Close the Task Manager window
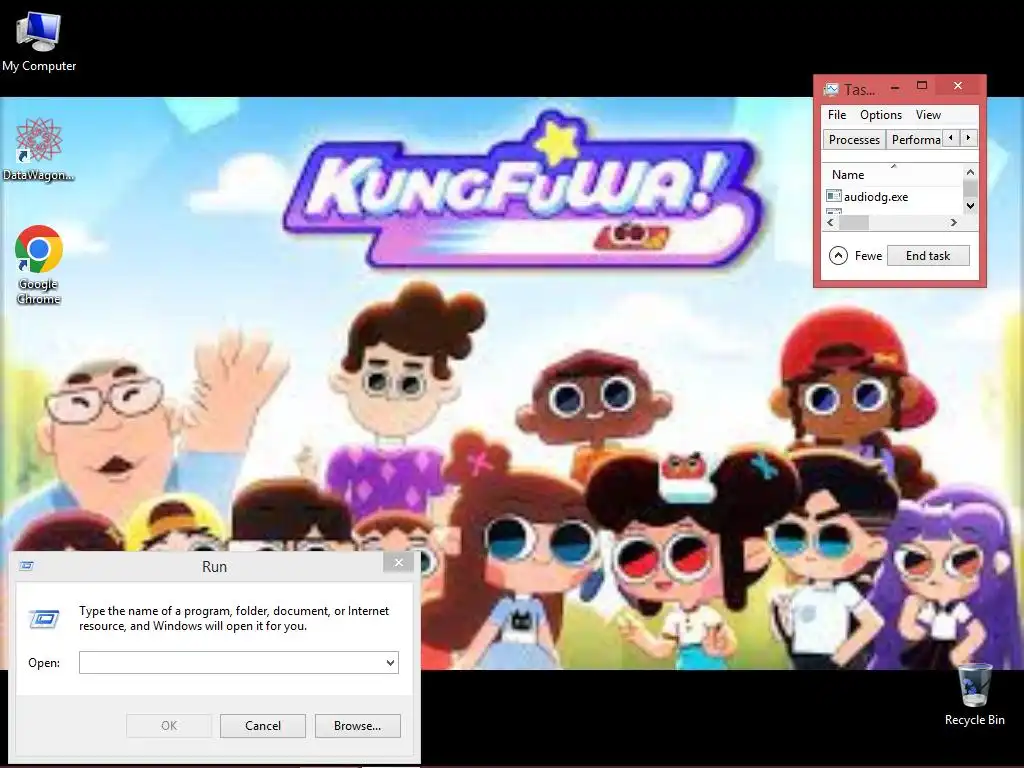Screen dimensions: 1024x768 (958, 86)
